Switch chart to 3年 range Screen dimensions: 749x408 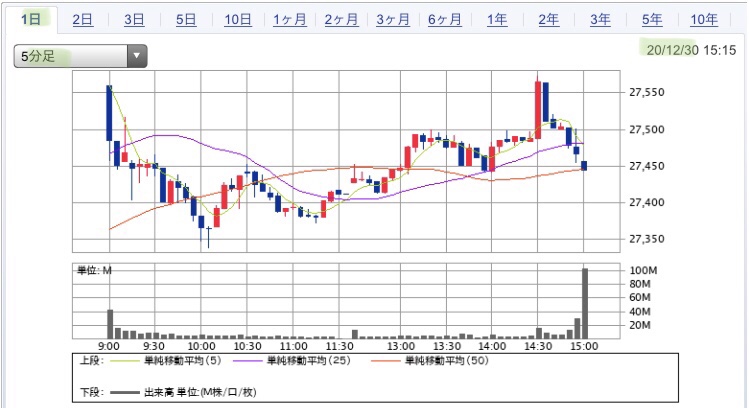pyautogui.click(x=600, y=20)
